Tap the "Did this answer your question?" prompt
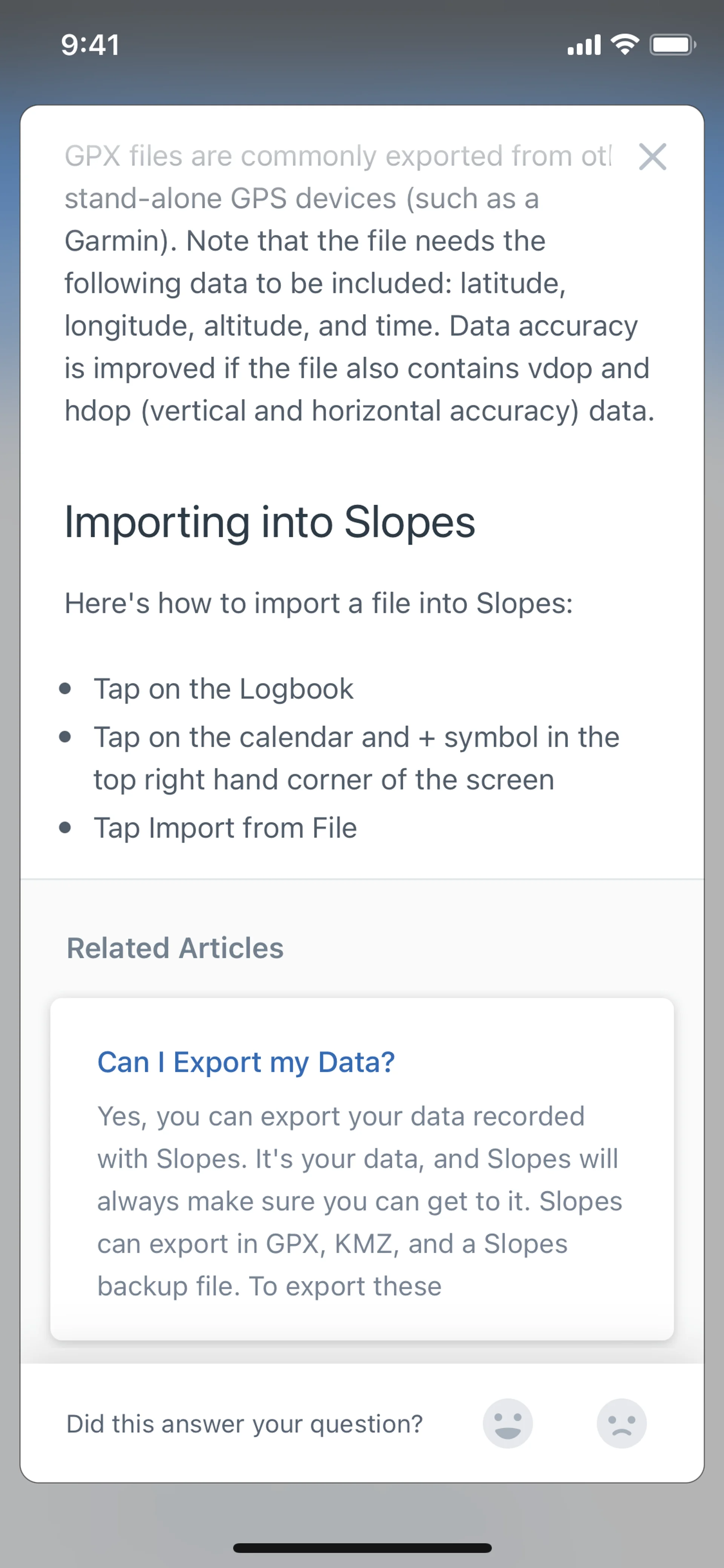The width and height of the screenshot is (724, 1568). coord(244,1424)
